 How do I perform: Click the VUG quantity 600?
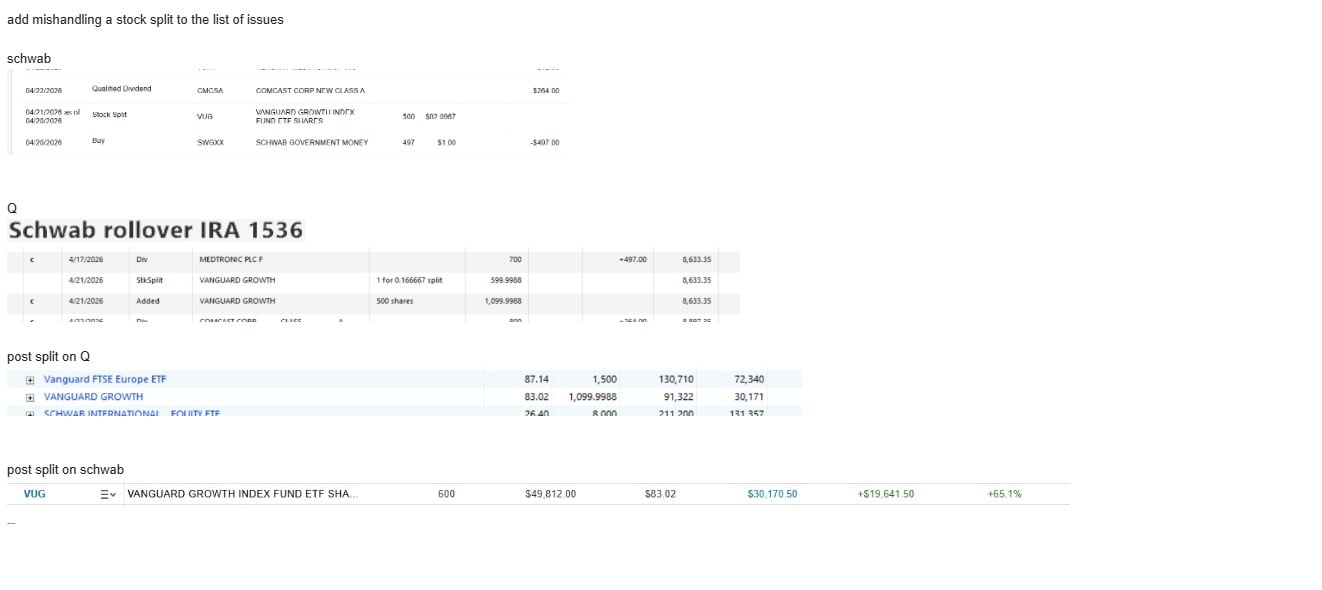pos(446,494)
